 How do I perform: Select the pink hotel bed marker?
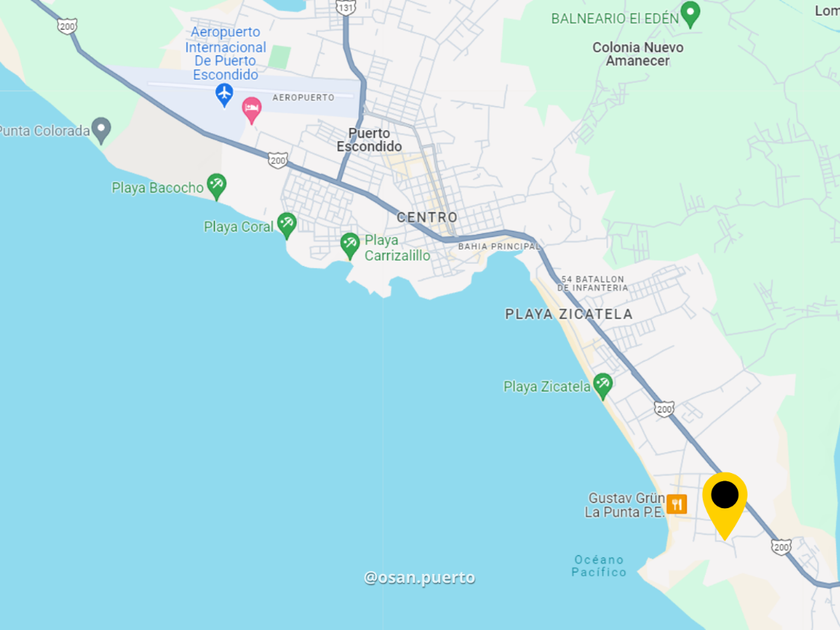pos(252,110)
